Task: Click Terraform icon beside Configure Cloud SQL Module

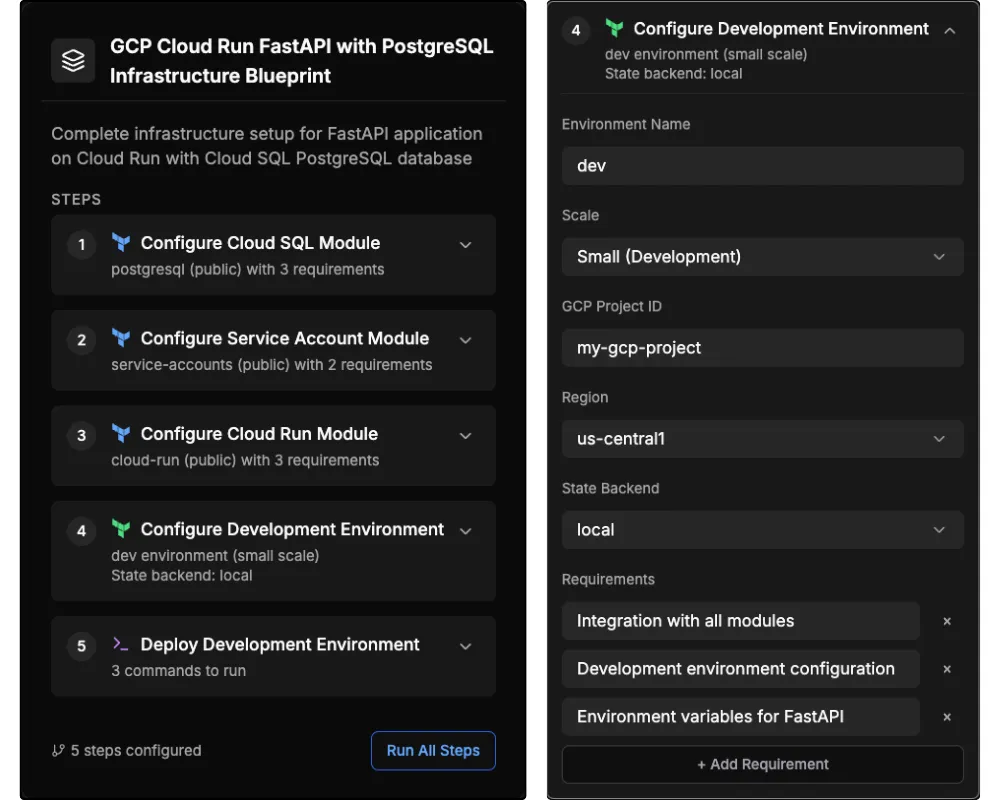Action: 121,242
